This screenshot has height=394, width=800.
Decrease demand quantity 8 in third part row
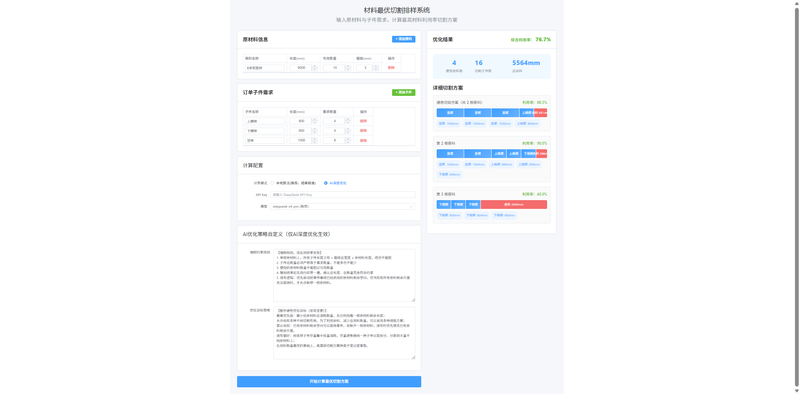point(347,142)
